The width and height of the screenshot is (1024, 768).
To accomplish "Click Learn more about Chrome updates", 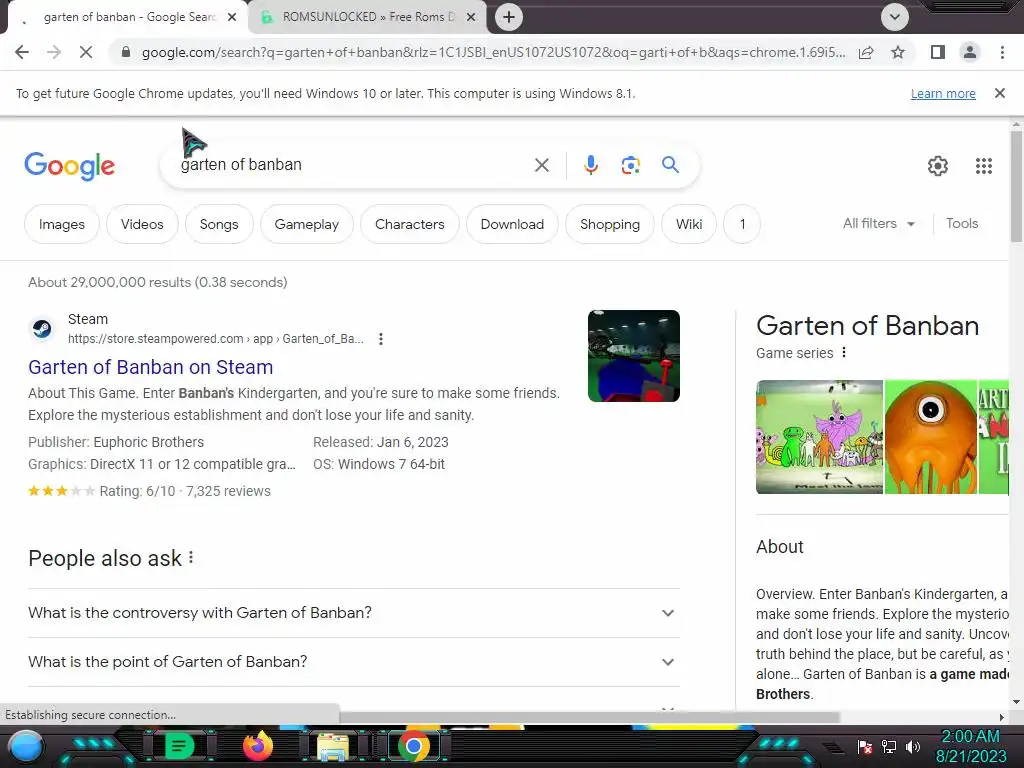I will coord(943,93).
